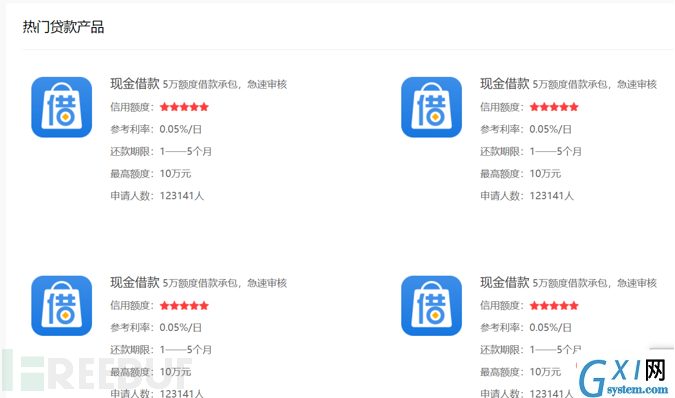Click 还款期限 1——5个月 in top-right card
675x398 pixels.
point(531,151)
